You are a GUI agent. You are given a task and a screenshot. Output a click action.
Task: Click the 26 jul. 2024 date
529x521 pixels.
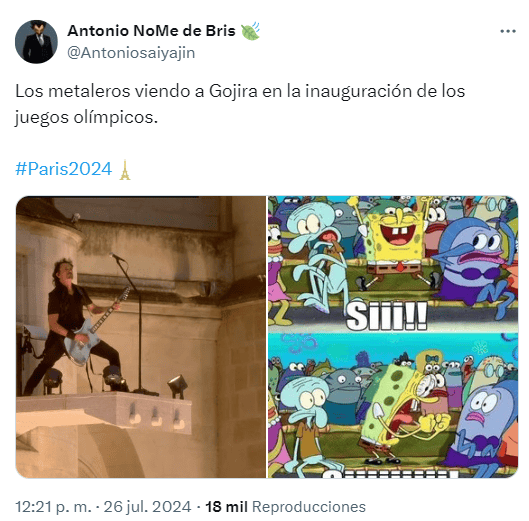[x=147, y=507]
